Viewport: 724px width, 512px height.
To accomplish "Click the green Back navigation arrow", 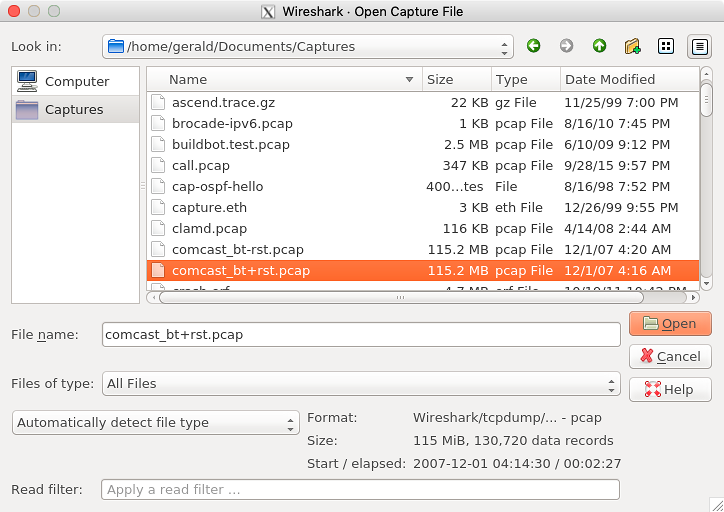I will pyautogui.click(x=533, y=46).
